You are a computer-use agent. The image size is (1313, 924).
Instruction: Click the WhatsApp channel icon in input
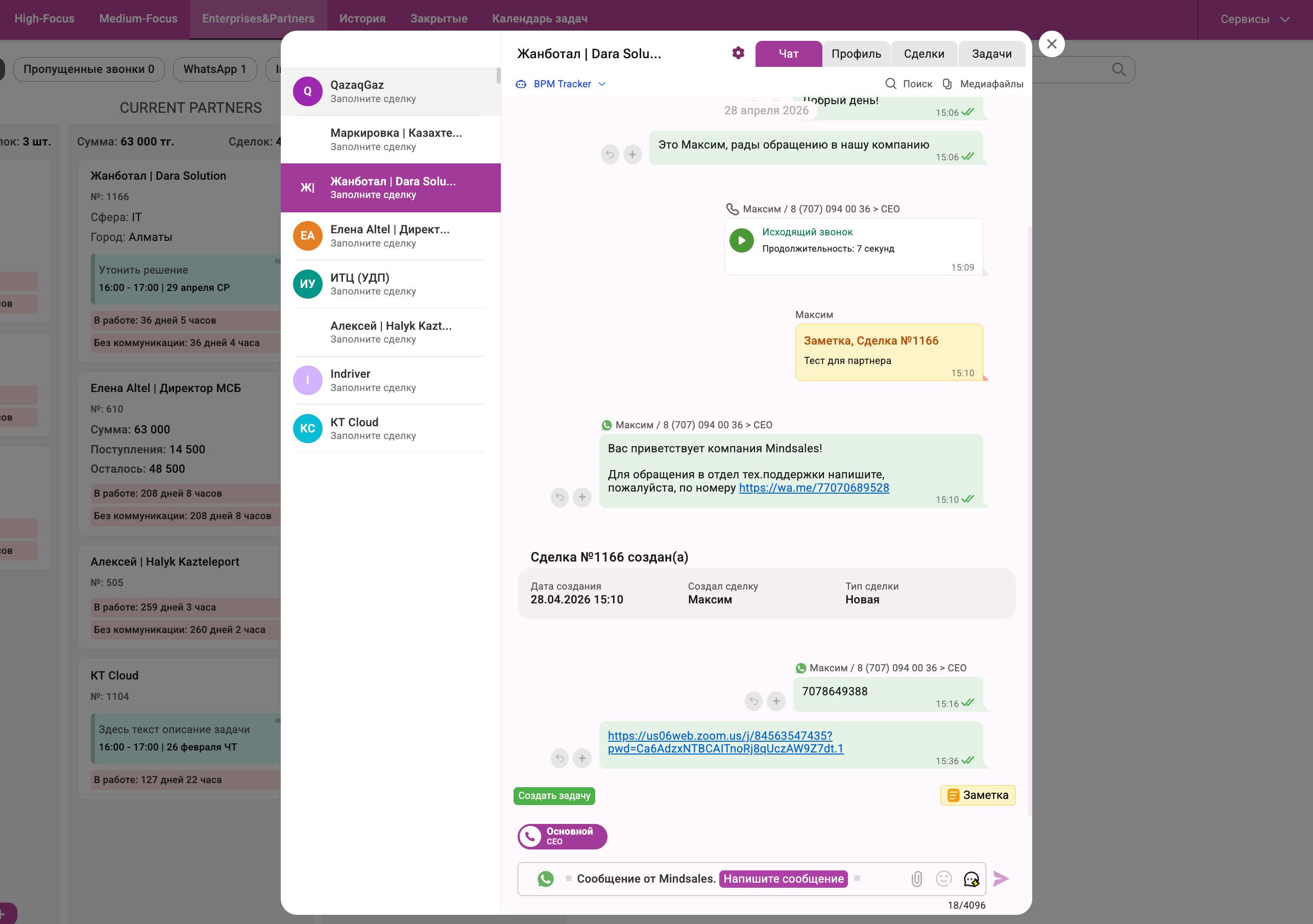click(x=546, y=879)
